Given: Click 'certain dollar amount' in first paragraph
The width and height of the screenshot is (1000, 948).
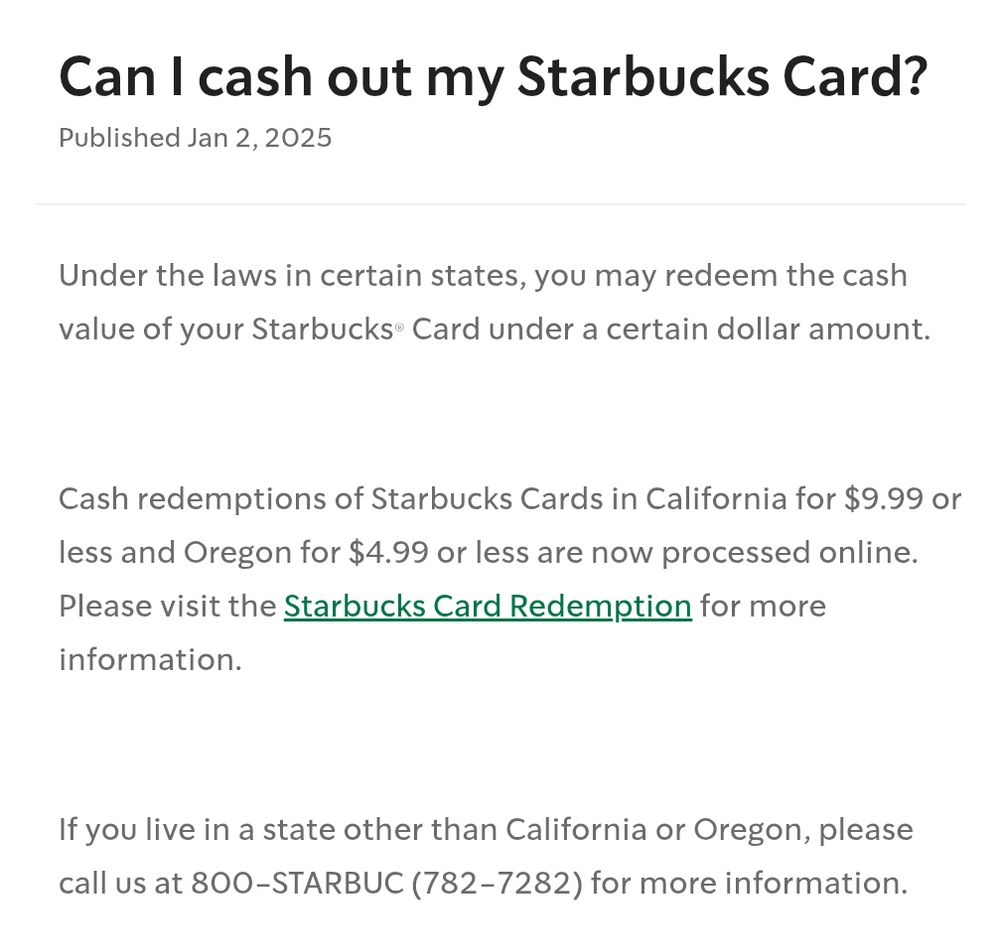Looking at the screenshot, I should tap(768, 329).
